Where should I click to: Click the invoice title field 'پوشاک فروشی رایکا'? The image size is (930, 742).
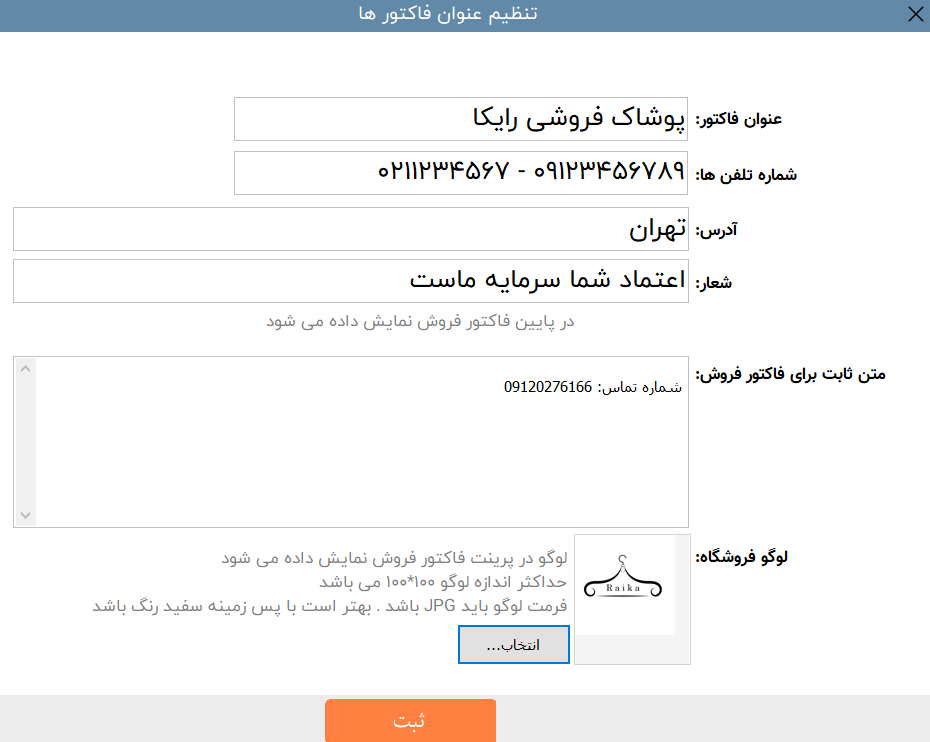click(x=461, y=119)
